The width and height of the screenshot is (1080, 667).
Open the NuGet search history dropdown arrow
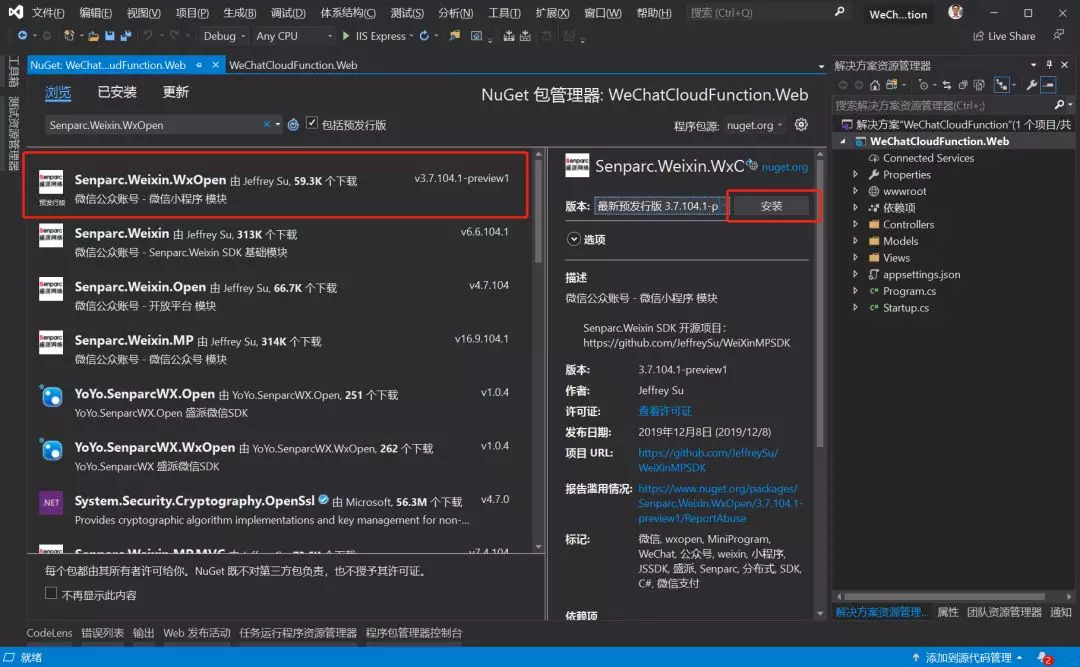click(x=278, y=125)
